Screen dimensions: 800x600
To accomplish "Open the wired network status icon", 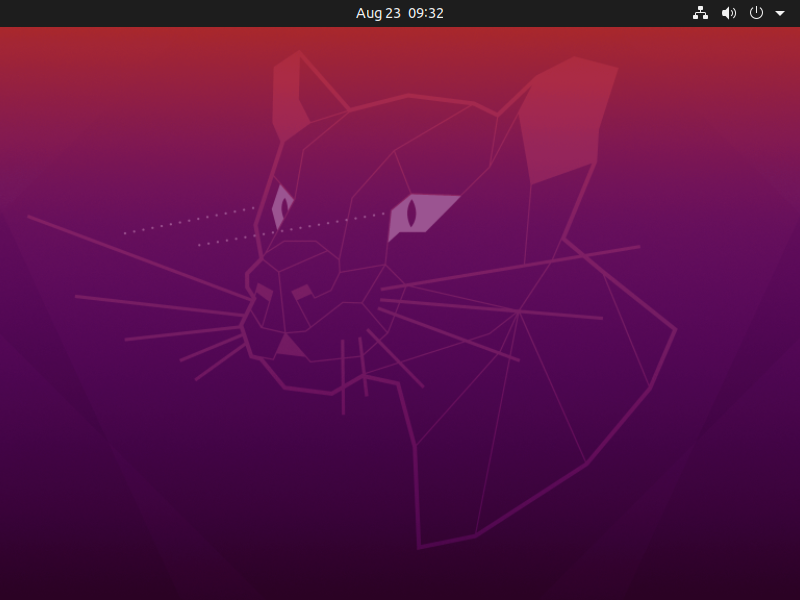I will [700, 13].
